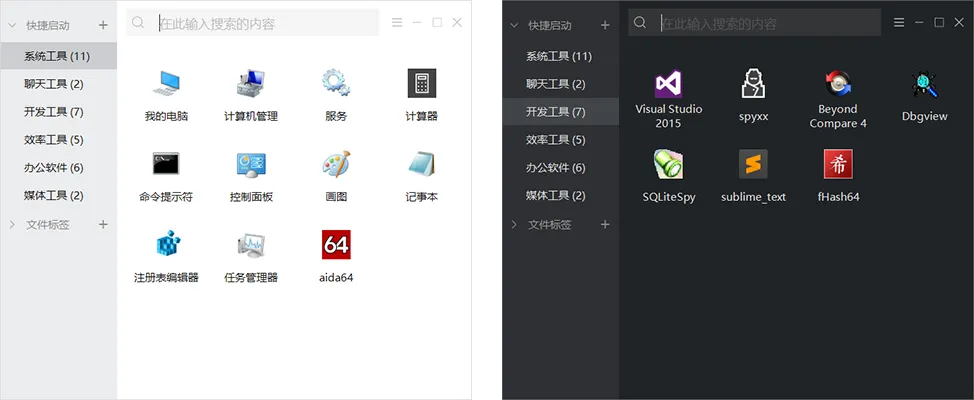Screen dimensions: 974x400
Task: Focus search field in light window
Action: (253, 23)
